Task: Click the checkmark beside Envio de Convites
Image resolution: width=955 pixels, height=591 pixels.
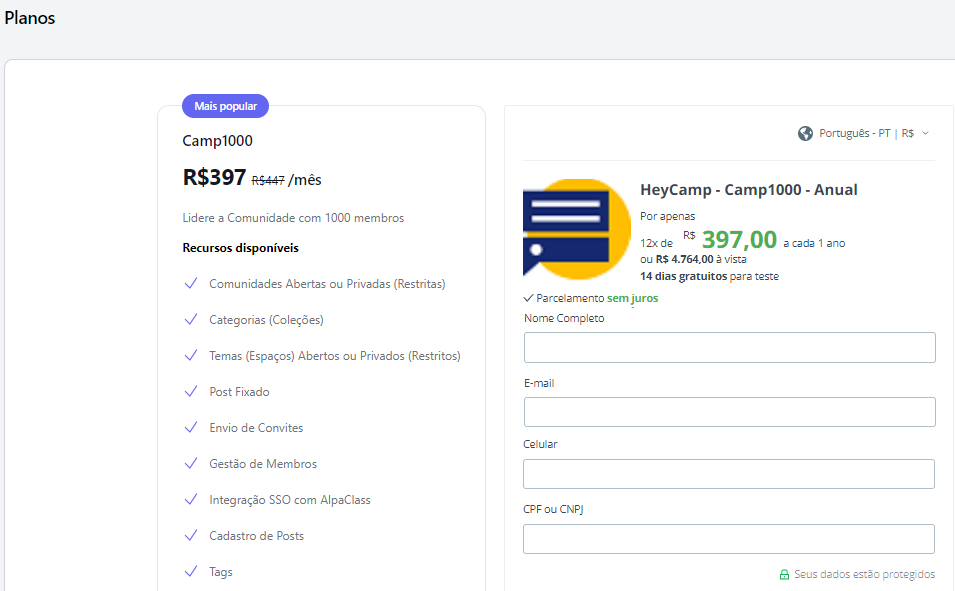Action: click(191, 427)
